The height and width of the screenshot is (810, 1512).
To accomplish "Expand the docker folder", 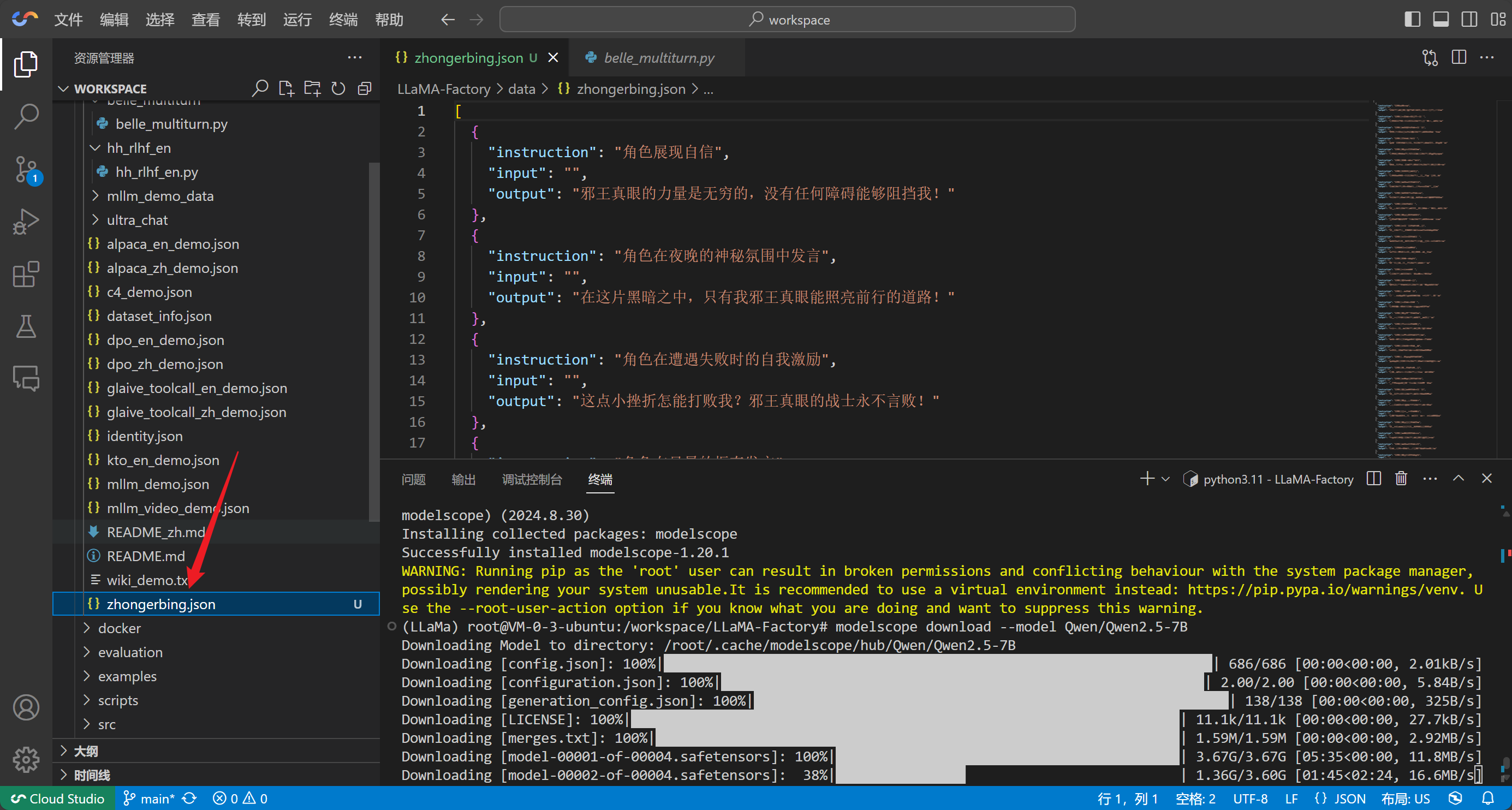I will 119,628.
